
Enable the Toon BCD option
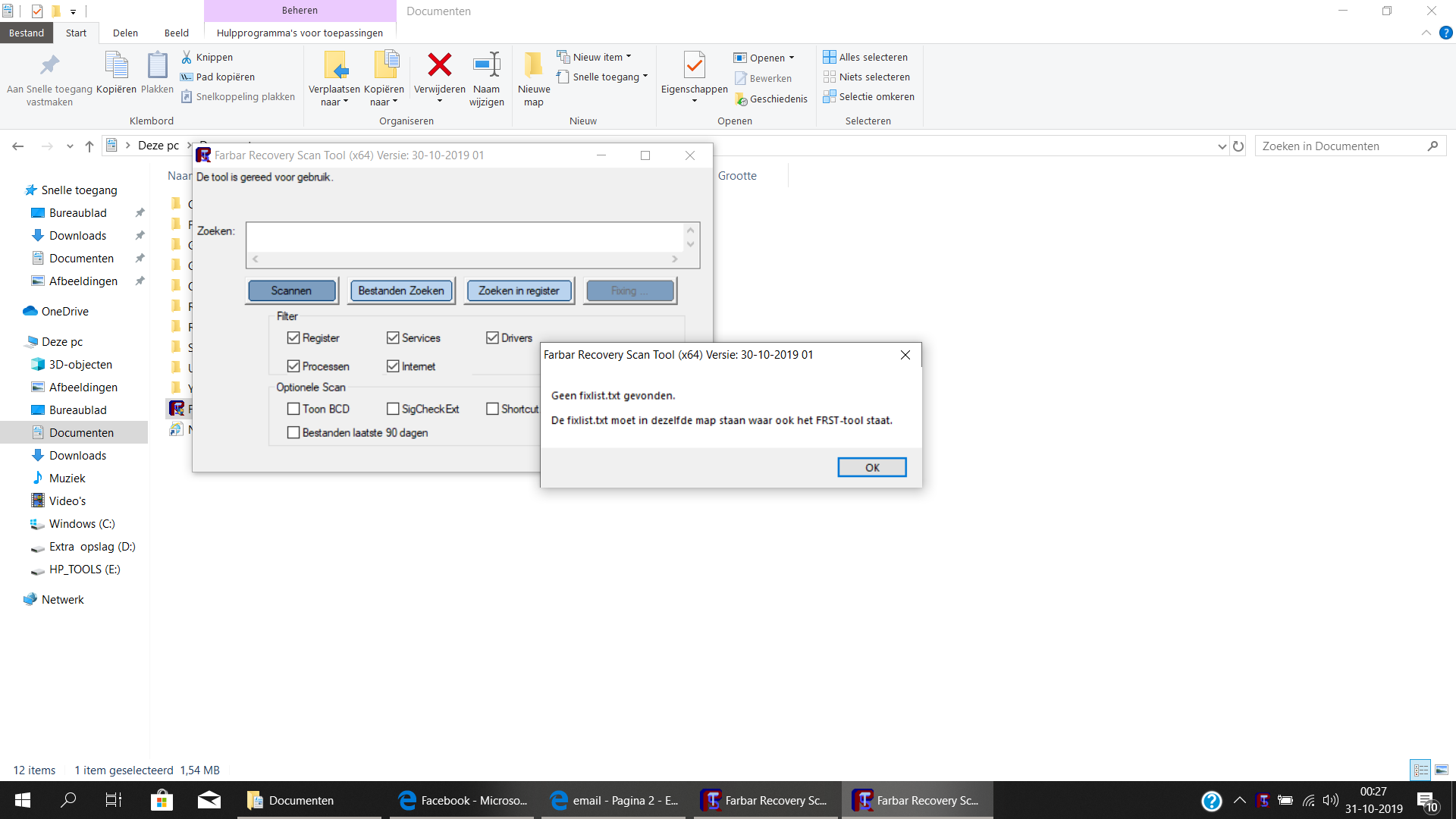click(293, 409)
